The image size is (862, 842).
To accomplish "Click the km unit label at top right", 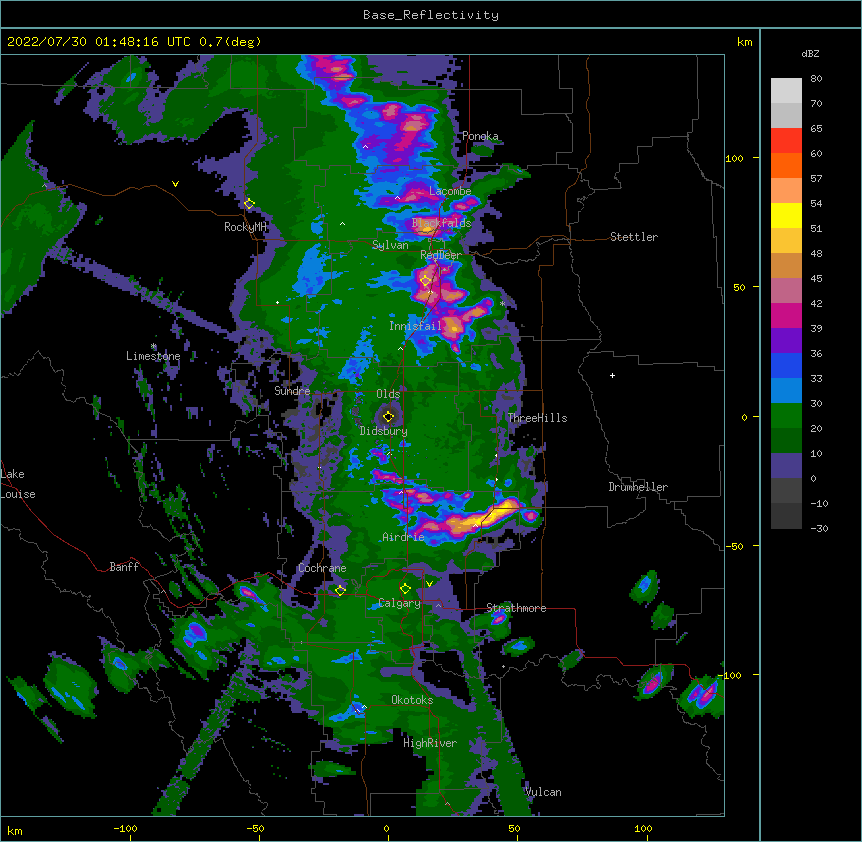I will click(x=745, y=42).
